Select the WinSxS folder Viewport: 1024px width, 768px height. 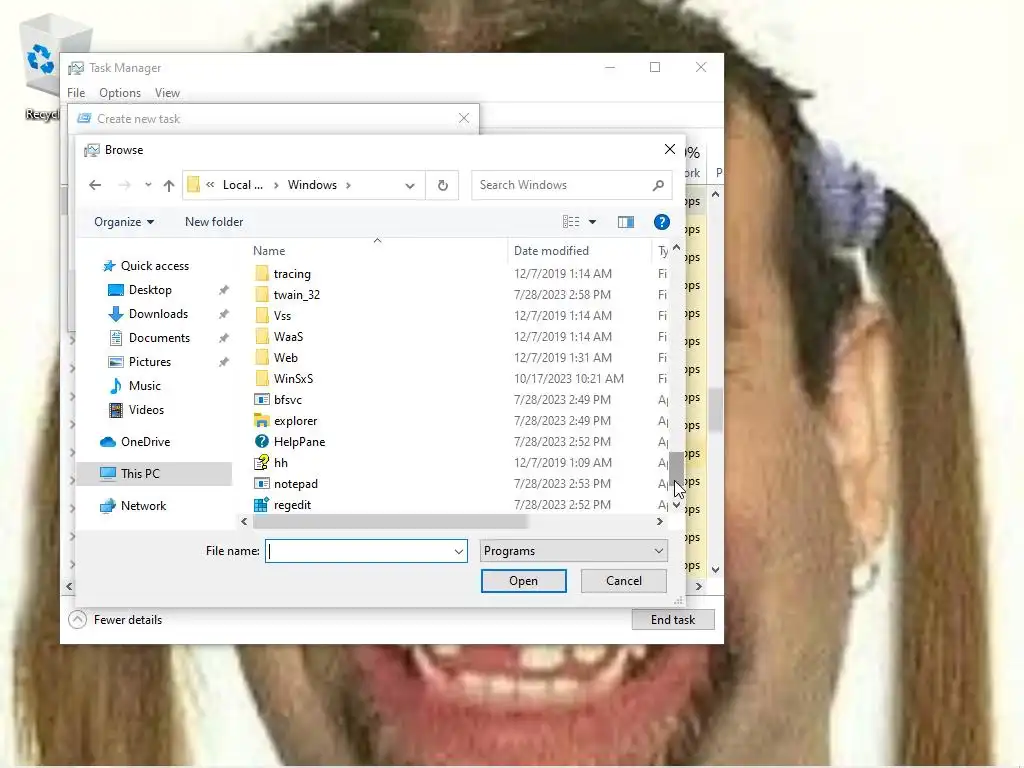[284, 379]
